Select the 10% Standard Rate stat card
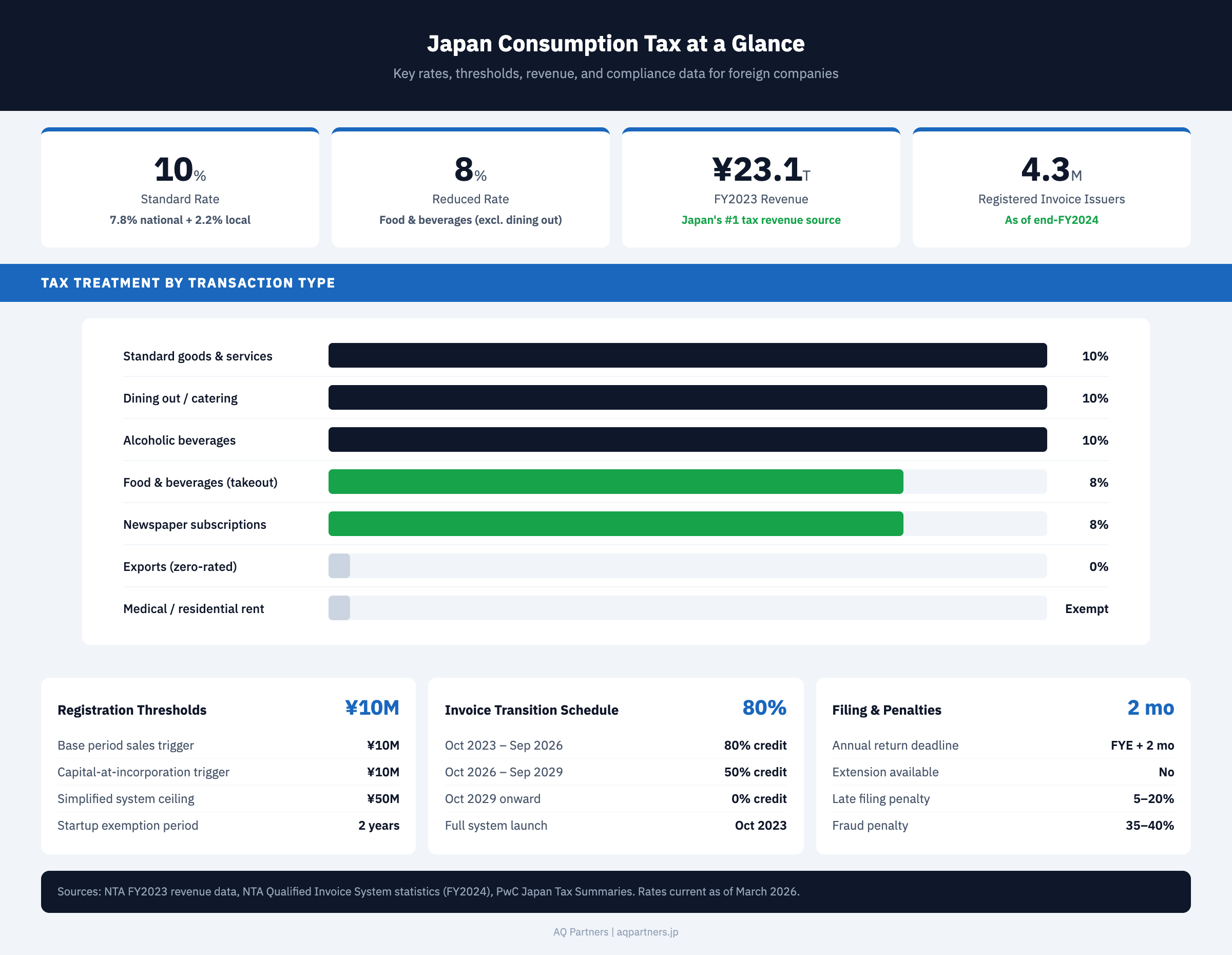This screenshot has width=1232, height=955. point(180,187)
